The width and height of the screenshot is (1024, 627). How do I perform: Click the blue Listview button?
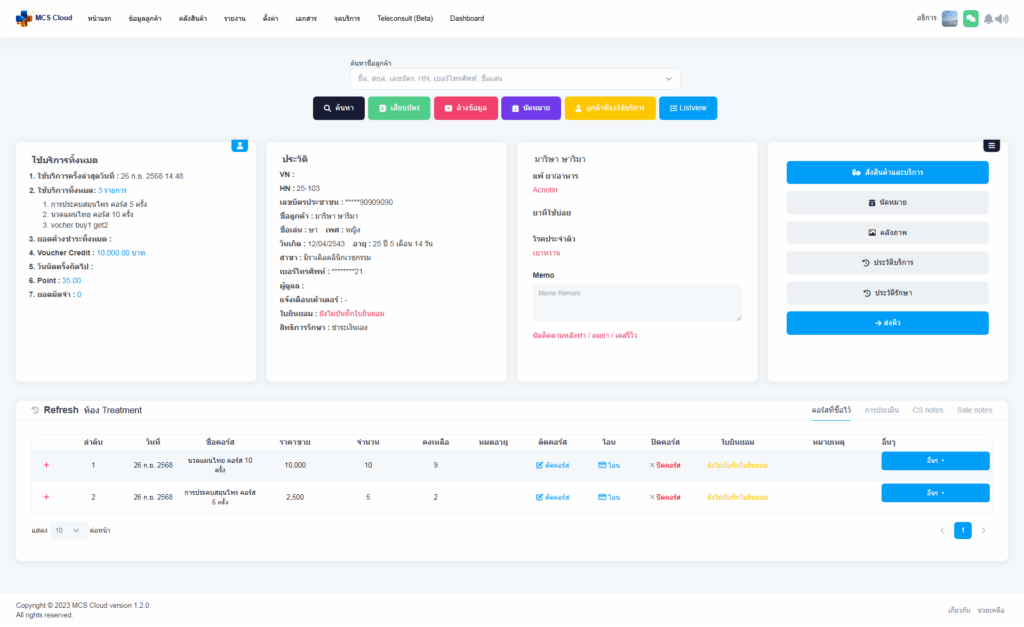pos(687,108)
